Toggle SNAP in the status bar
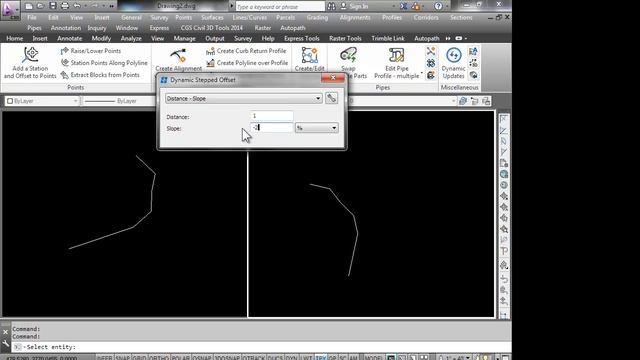640x360 pixels. point(122,358)
